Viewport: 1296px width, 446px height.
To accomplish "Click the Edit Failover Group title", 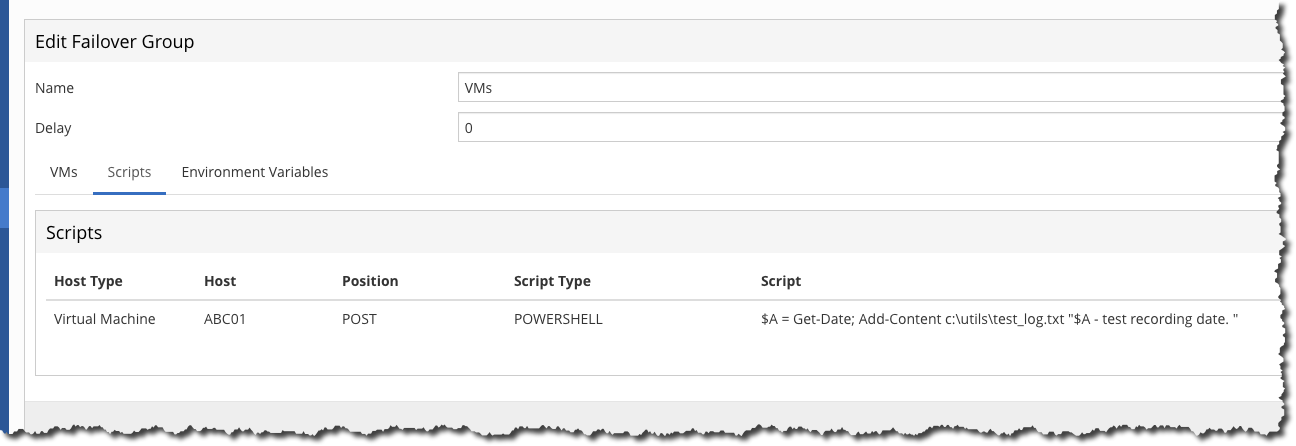I will 115,42.
